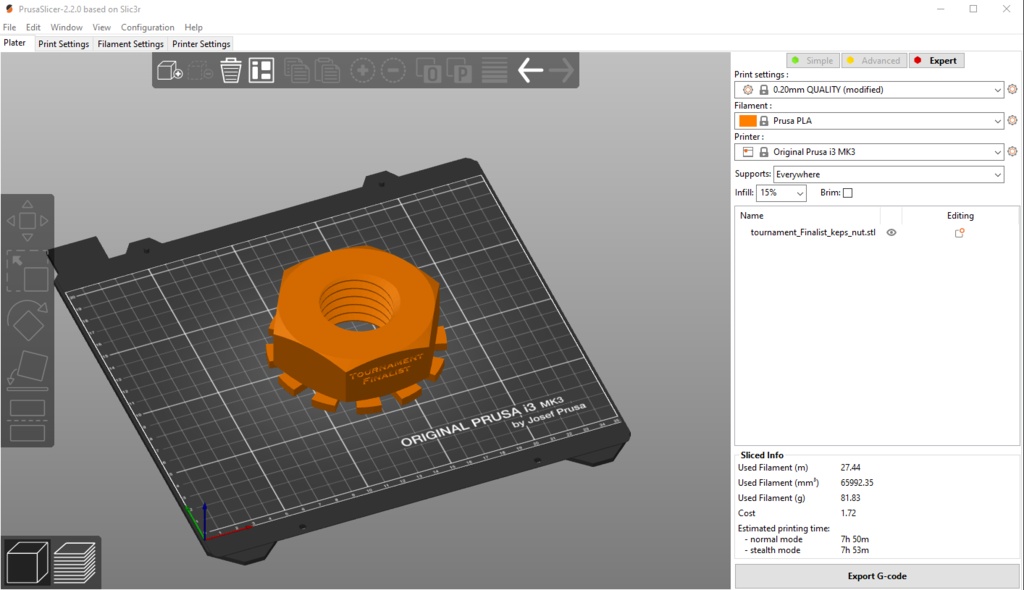Image resolution: width=1024 pixels, height=590 pixels.
Task: Open the Printer preset dropdown
Action: click(869, 152)
